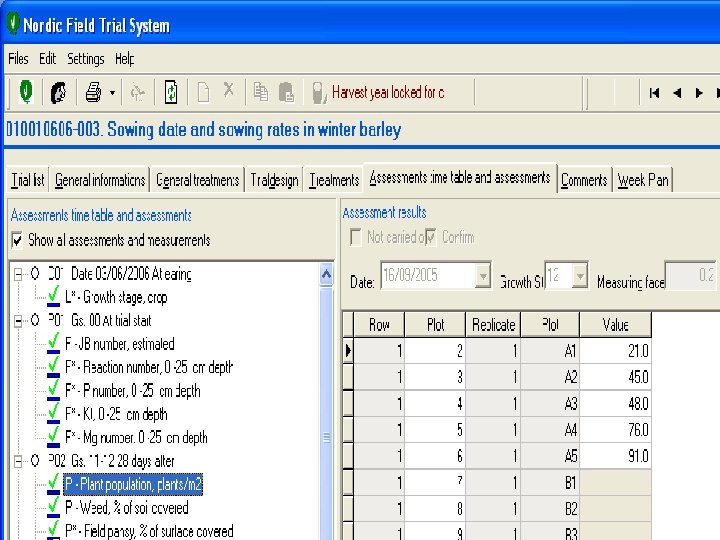Switch to the Comments tab
Image resolution: width=720 pixels, height=540 pixels.
tap(584, 180)
